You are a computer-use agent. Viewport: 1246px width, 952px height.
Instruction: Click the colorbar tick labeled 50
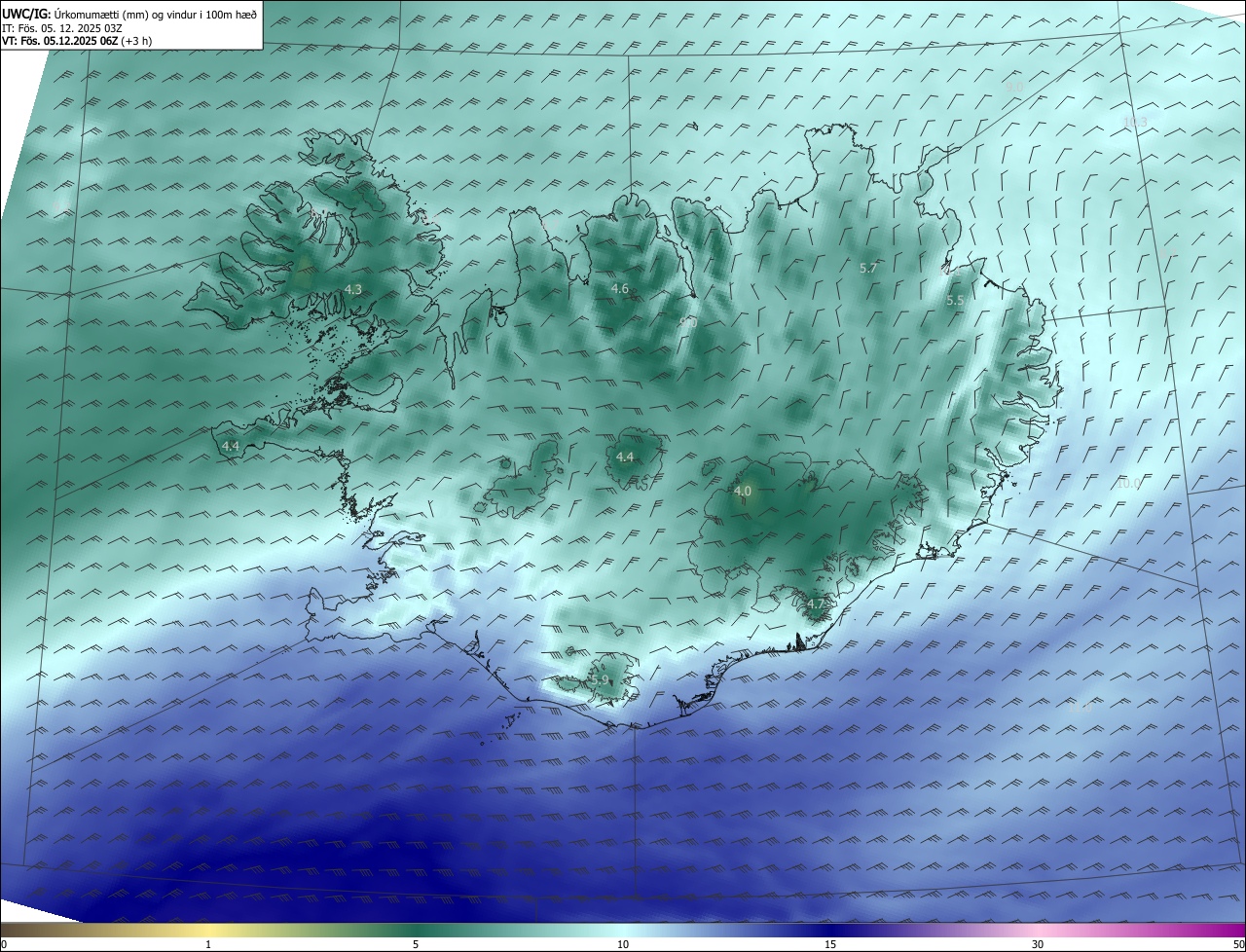point(1238,944)
